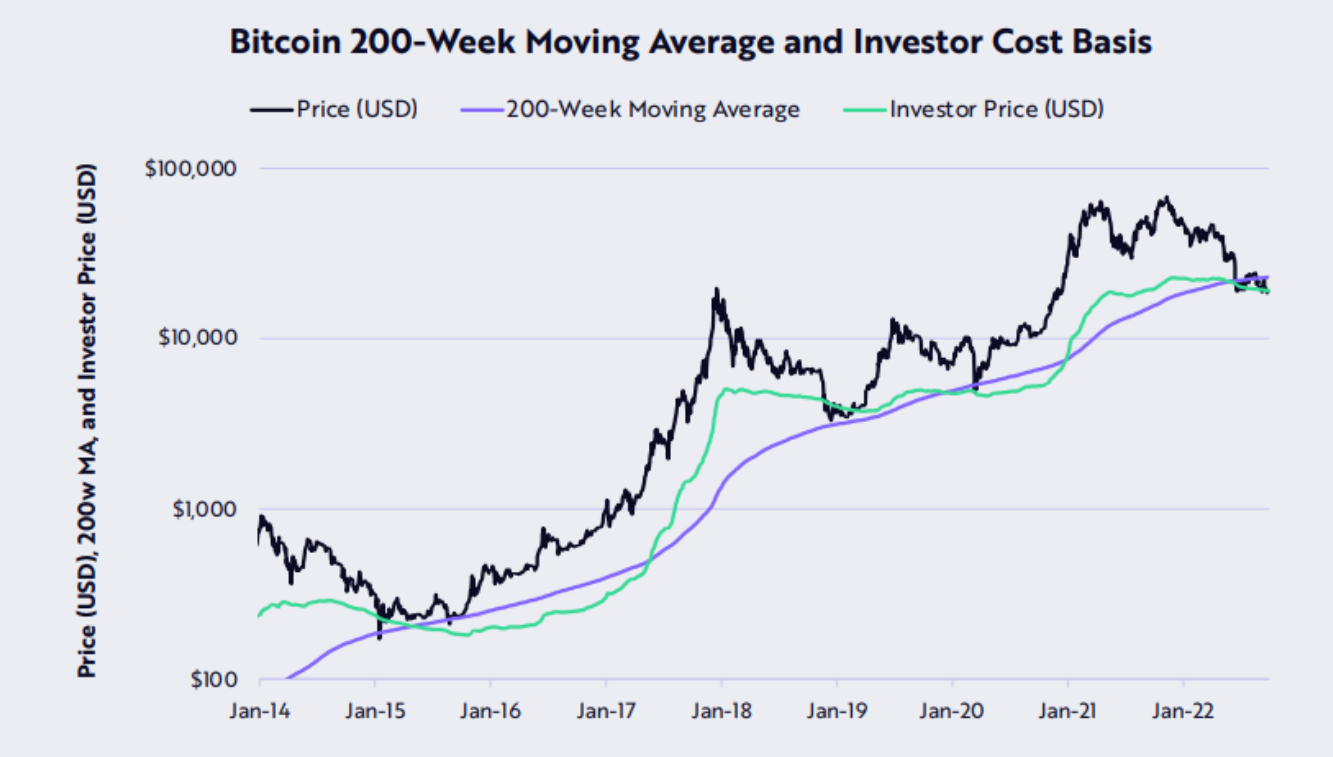The width and height of the screenshot is (1333, 757).
Task: Toggle the 200-Week Moving Average legend item
Action: pyautogui.click(x=630, y=109)
